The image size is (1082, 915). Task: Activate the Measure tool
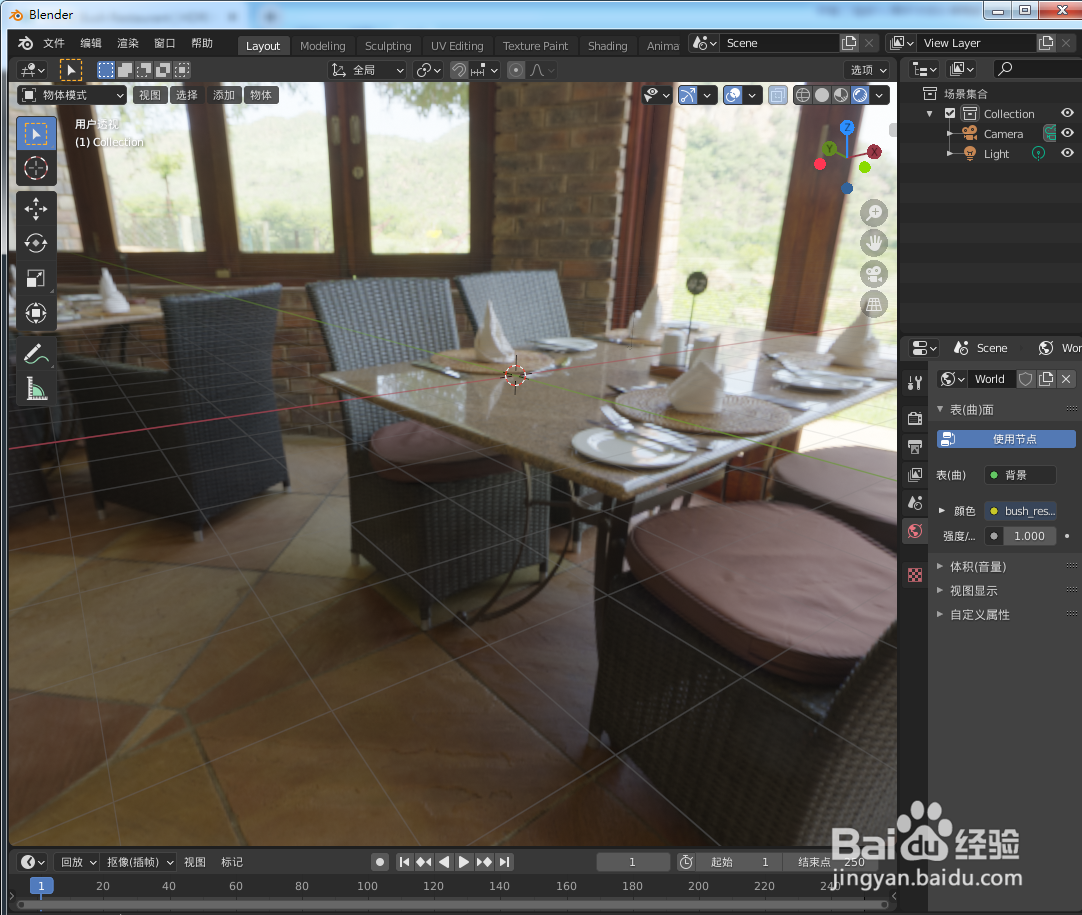[36, 388]
